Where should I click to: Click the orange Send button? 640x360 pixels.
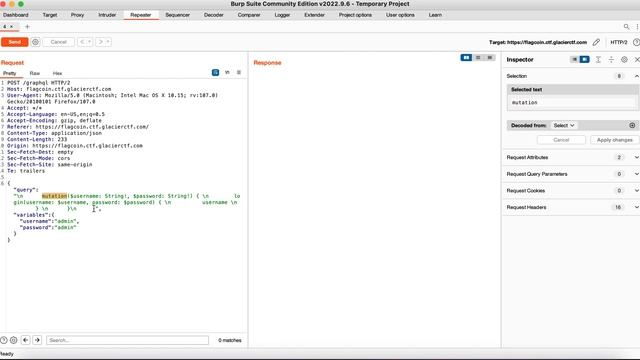pyautogui.click(x=14, y=42)
